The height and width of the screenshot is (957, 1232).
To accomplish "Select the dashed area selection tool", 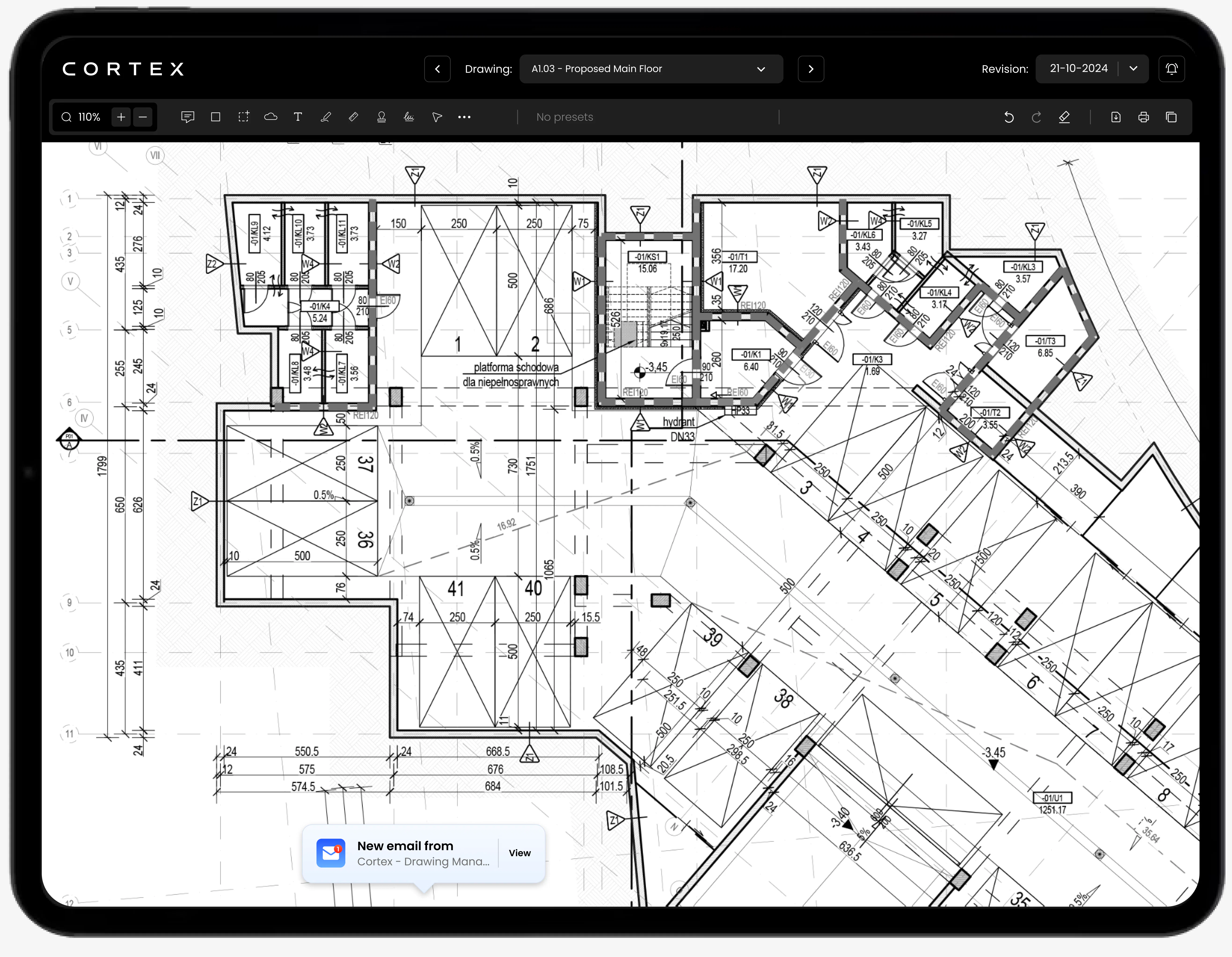I will 243,117.
